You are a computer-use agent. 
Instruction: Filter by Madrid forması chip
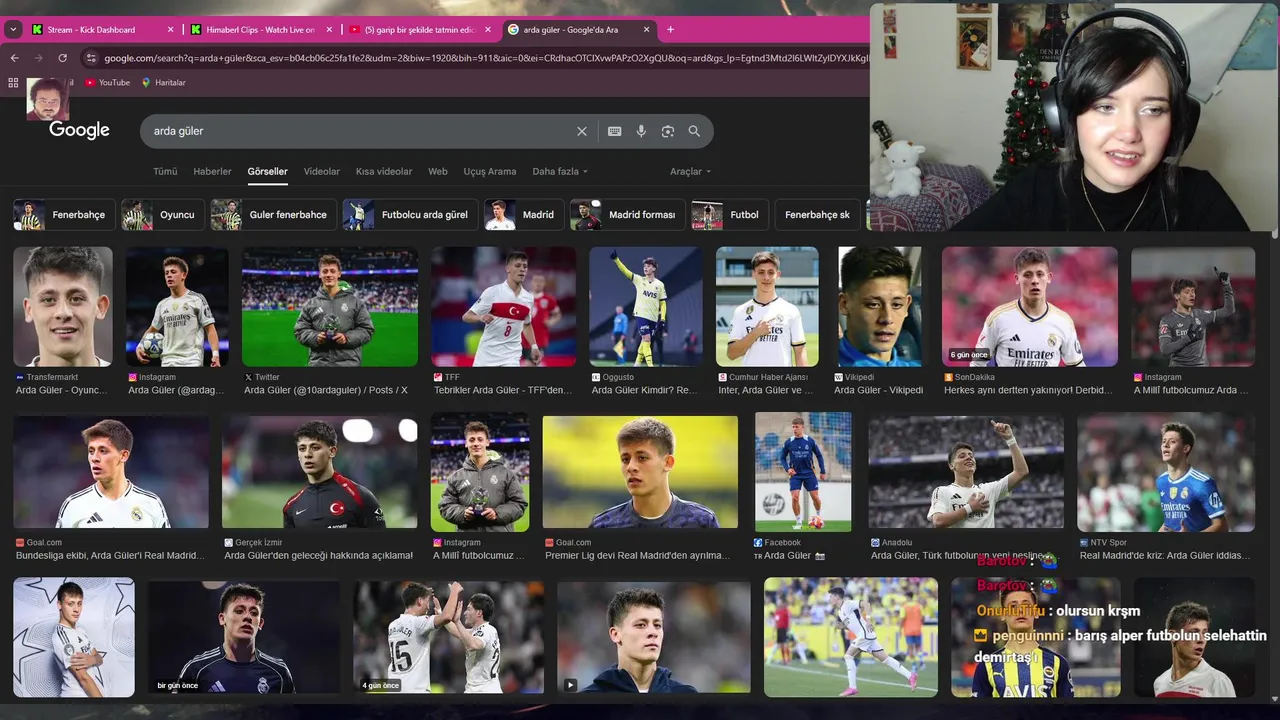coord(627,215)
